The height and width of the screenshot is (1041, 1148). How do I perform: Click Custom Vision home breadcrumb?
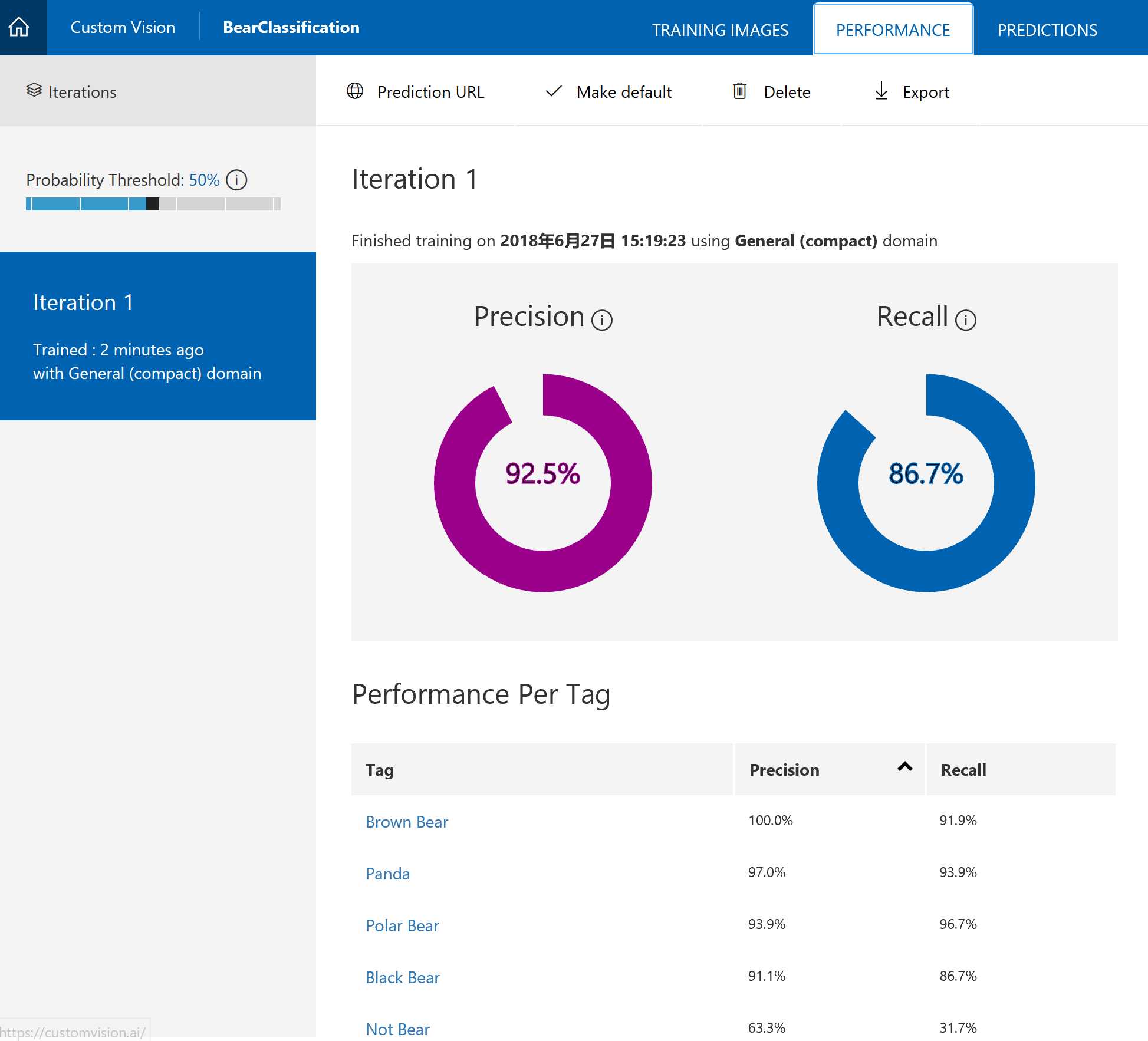(123, 27)
